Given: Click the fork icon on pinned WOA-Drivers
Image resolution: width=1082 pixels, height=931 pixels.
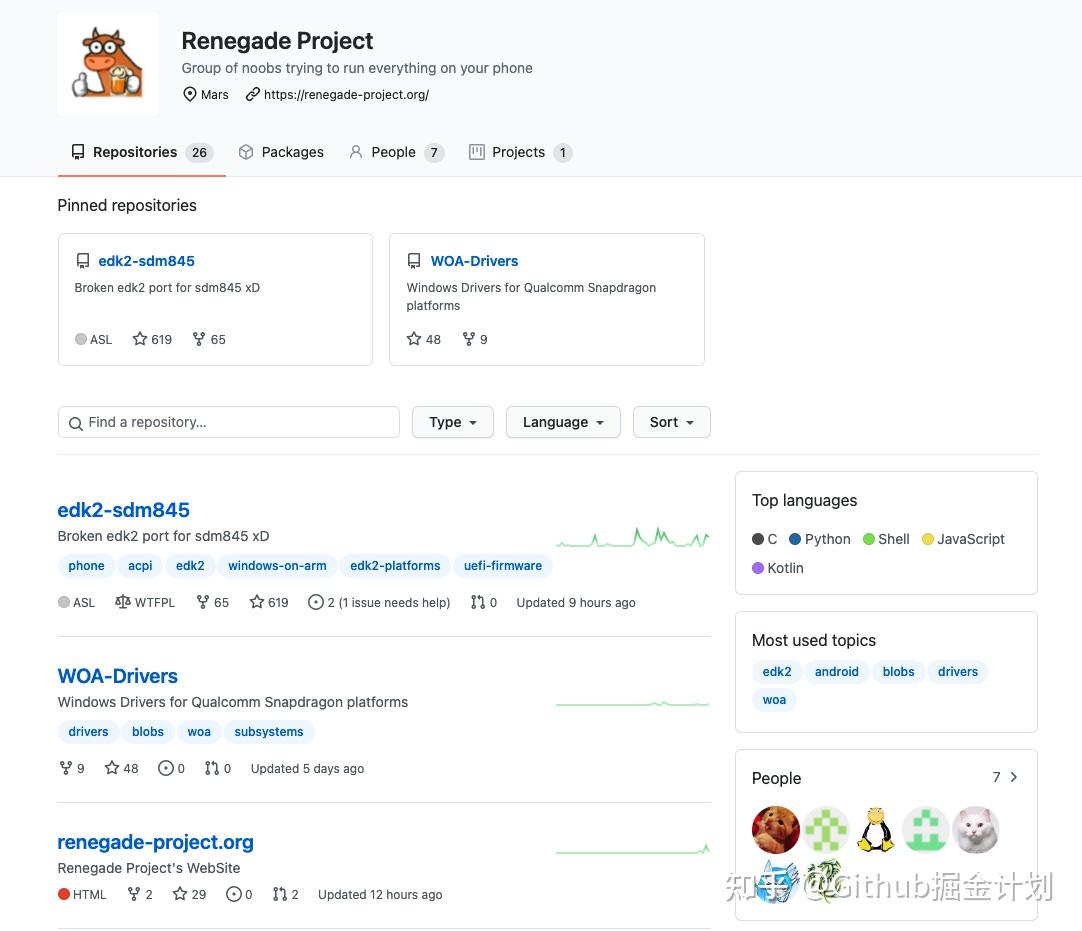Looking at the screenshot, I should coord(468,339).
